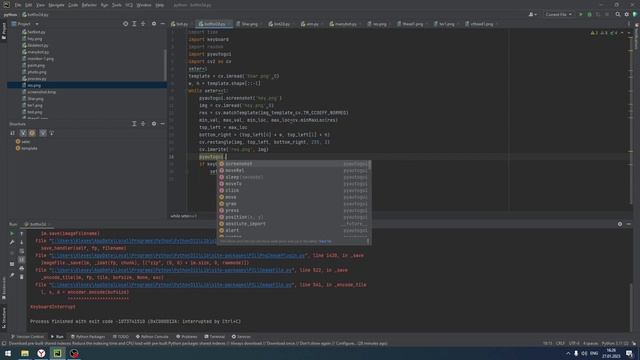Toggle tool window bars with the bottom-left corner icon

tap(4, 344)
